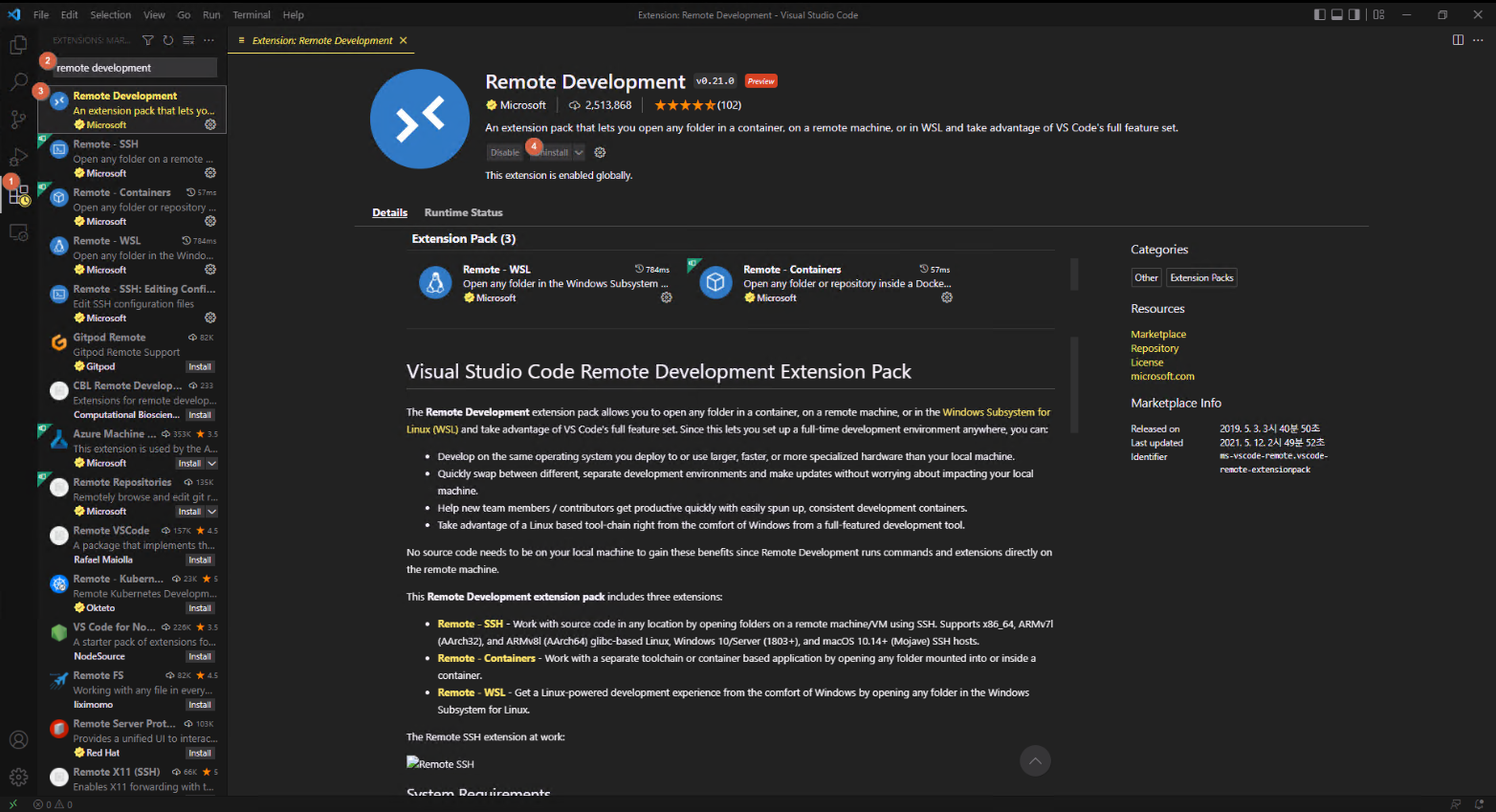Toggle bottom panel visibility
1496x812 pixels.
[1337, 14]
